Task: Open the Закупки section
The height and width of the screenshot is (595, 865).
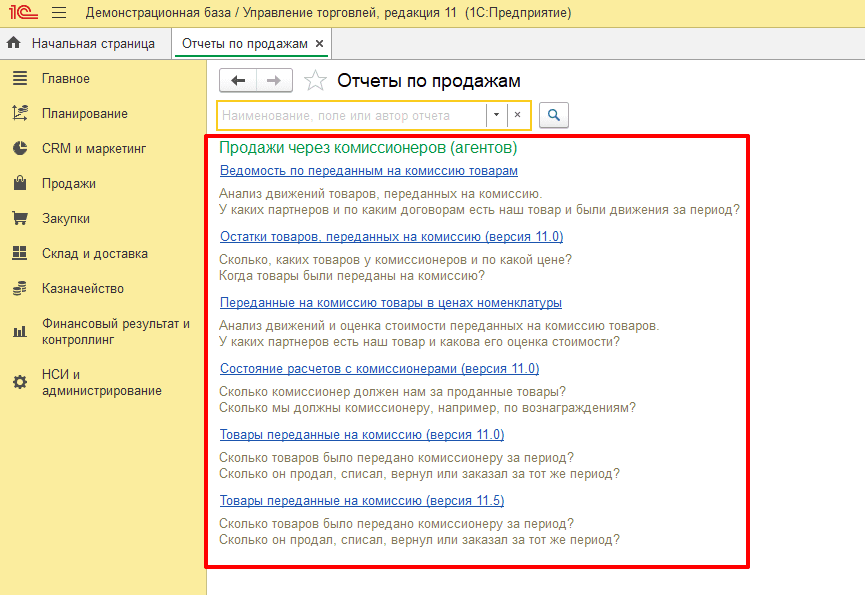Action: coord(65,219)
